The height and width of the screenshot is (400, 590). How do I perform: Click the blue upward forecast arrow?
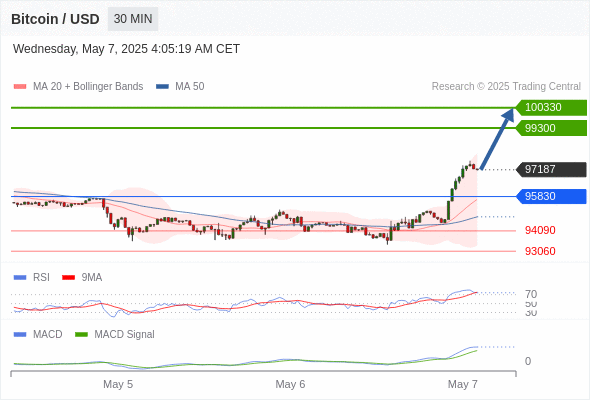click(x=497, y=138)
